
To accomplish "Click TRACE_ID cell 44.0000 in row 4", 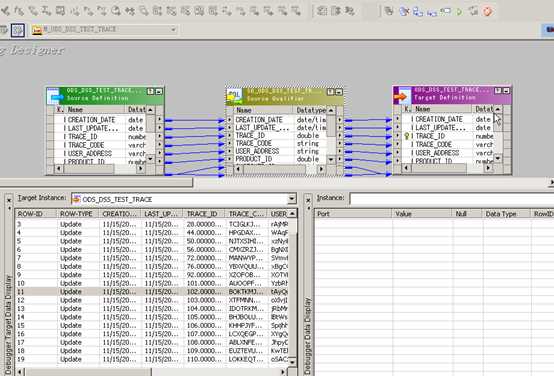I will [x=204, y=233].
